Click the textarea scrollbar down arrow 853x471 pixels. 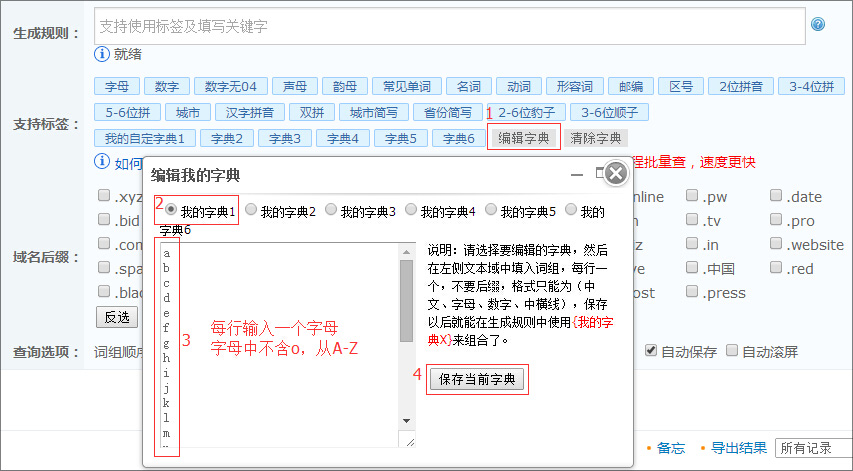click(406, 420)
